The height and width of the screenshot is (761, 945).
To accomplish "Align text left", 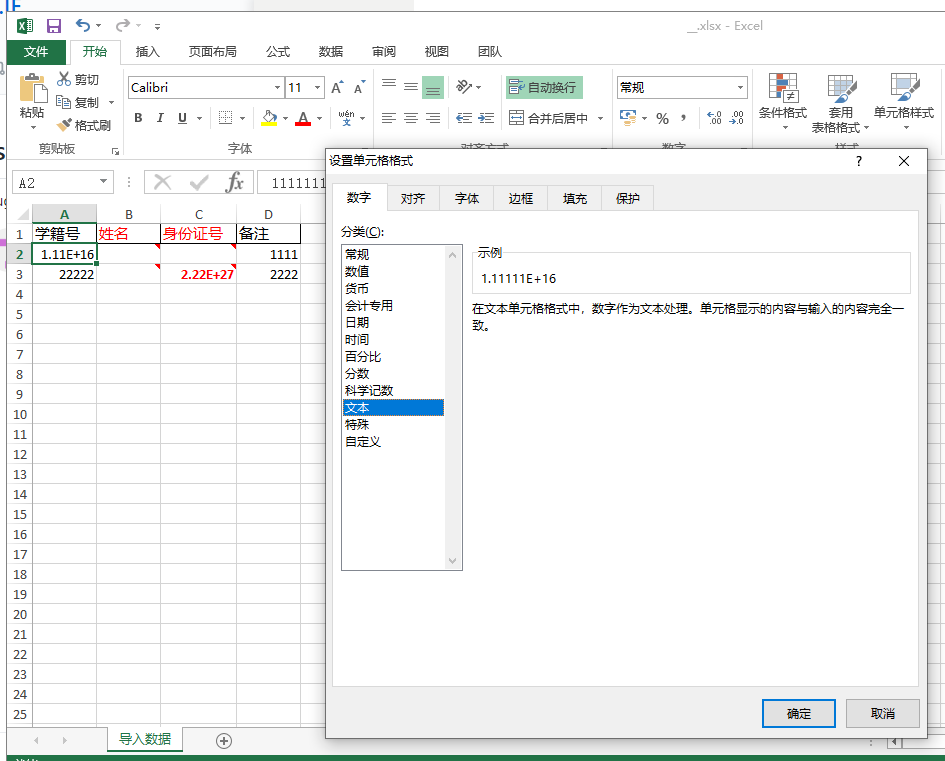I will pos(389,118).
